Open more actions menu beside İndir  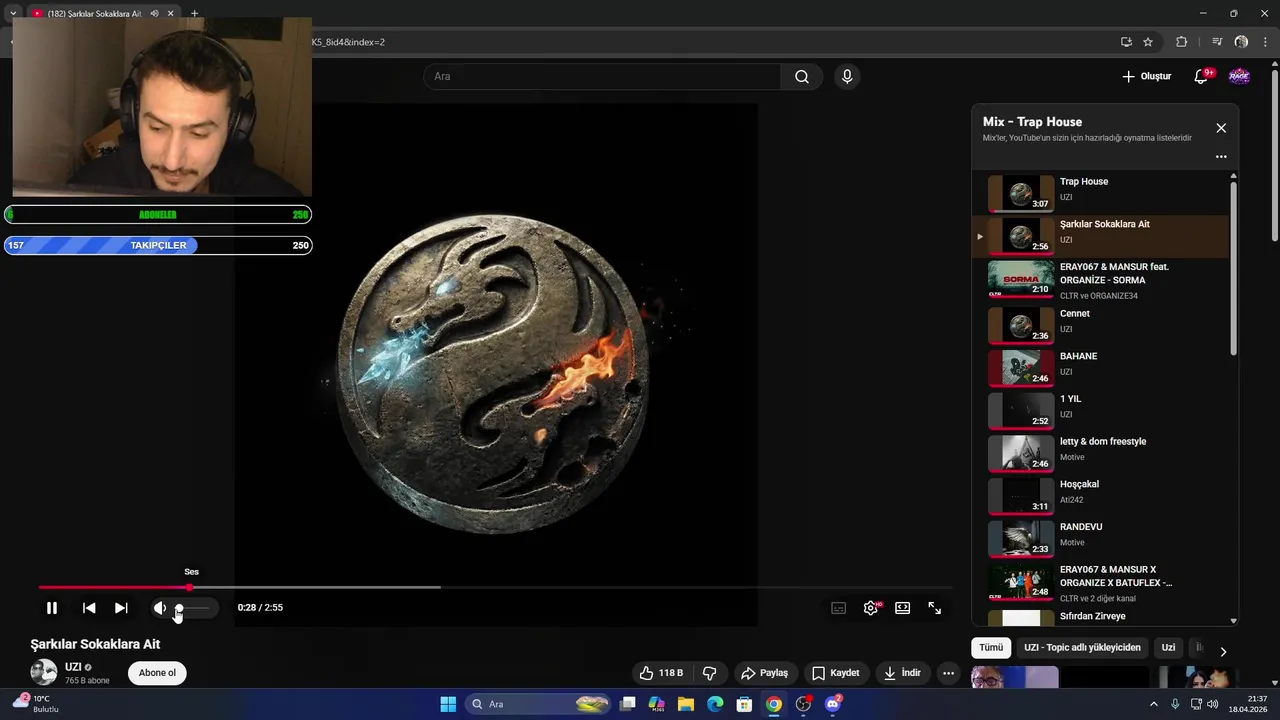click(x=949, y=673)
